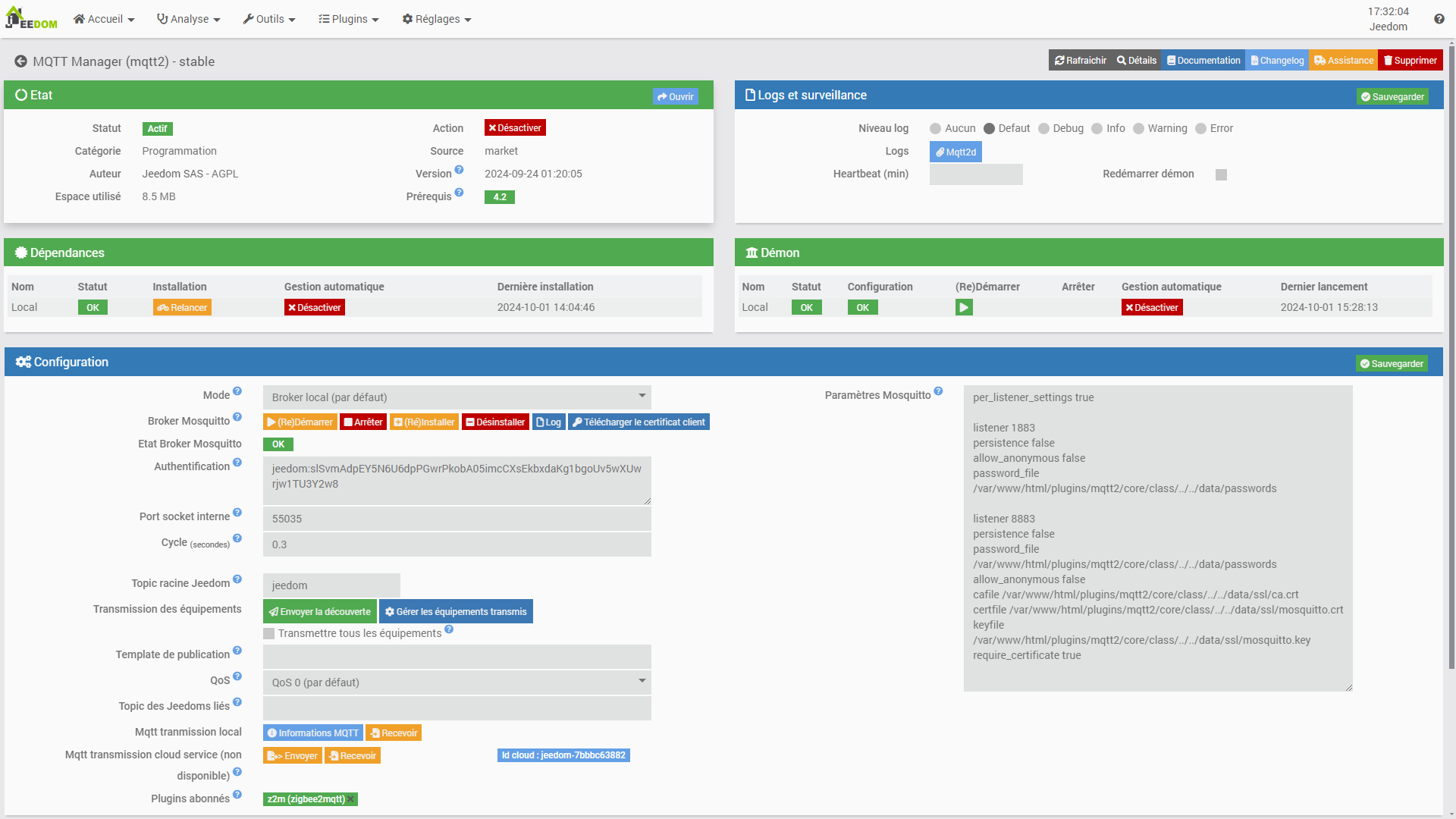Screen dimensions: 1456x819
Task: Click Télécharger le certificat client button
Action: click(639, 422)
